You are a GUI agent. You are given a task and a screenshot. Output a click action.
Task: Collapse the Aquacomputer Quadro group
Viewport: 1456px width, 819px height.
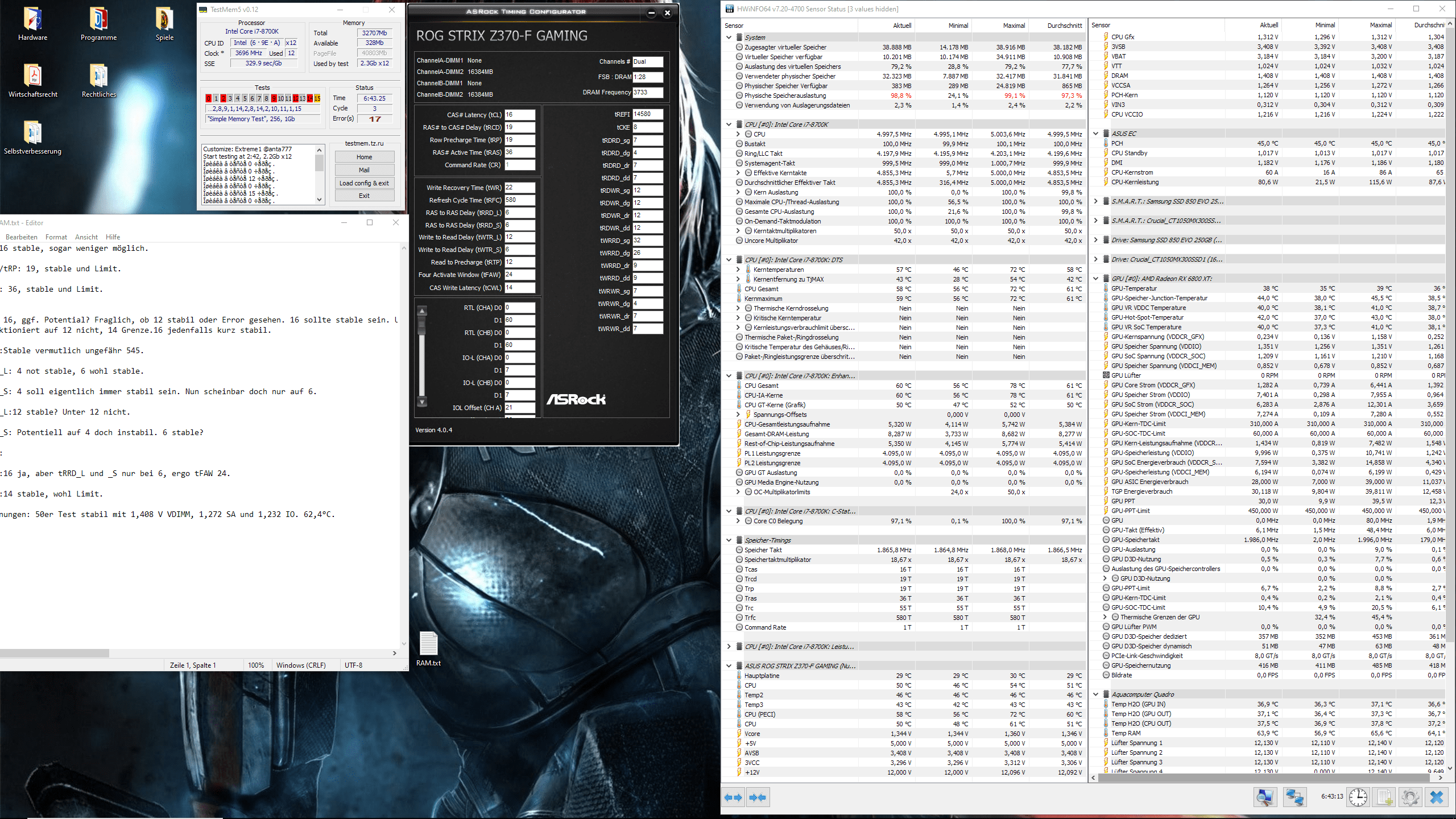(1095, 694)
